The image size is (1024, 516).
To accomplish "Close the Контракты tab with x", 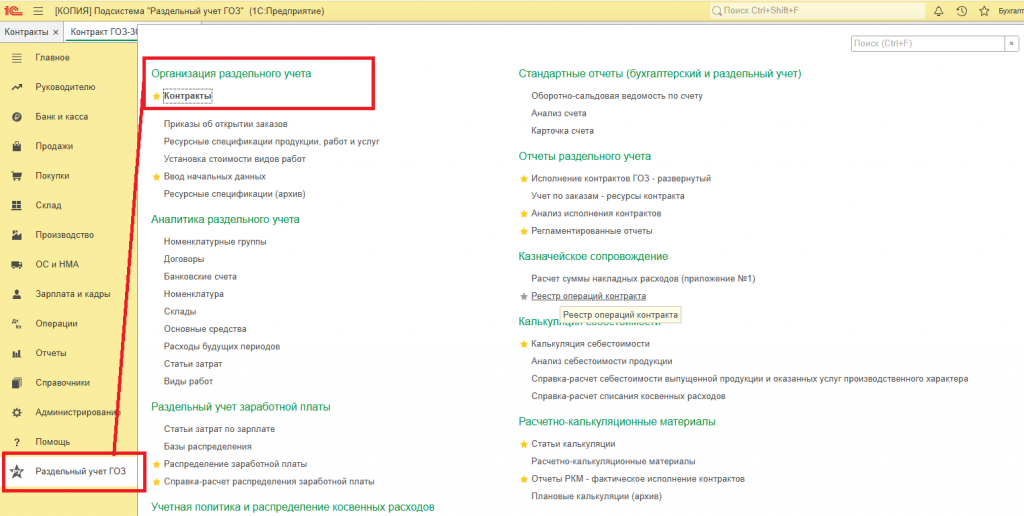I will (56, 32).
